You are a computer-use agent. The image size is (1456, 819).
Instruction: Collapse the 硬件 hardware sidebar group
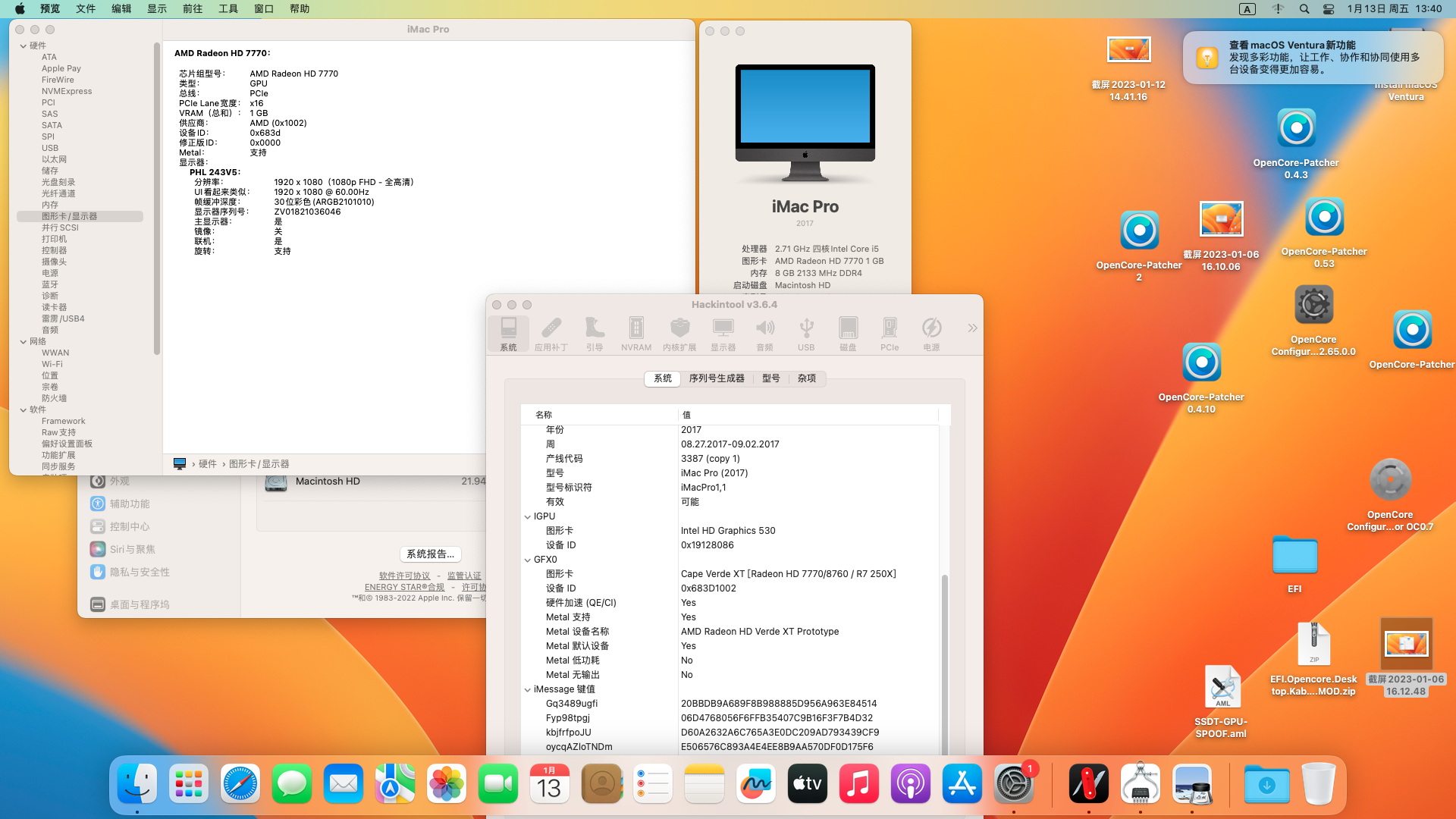24,45
